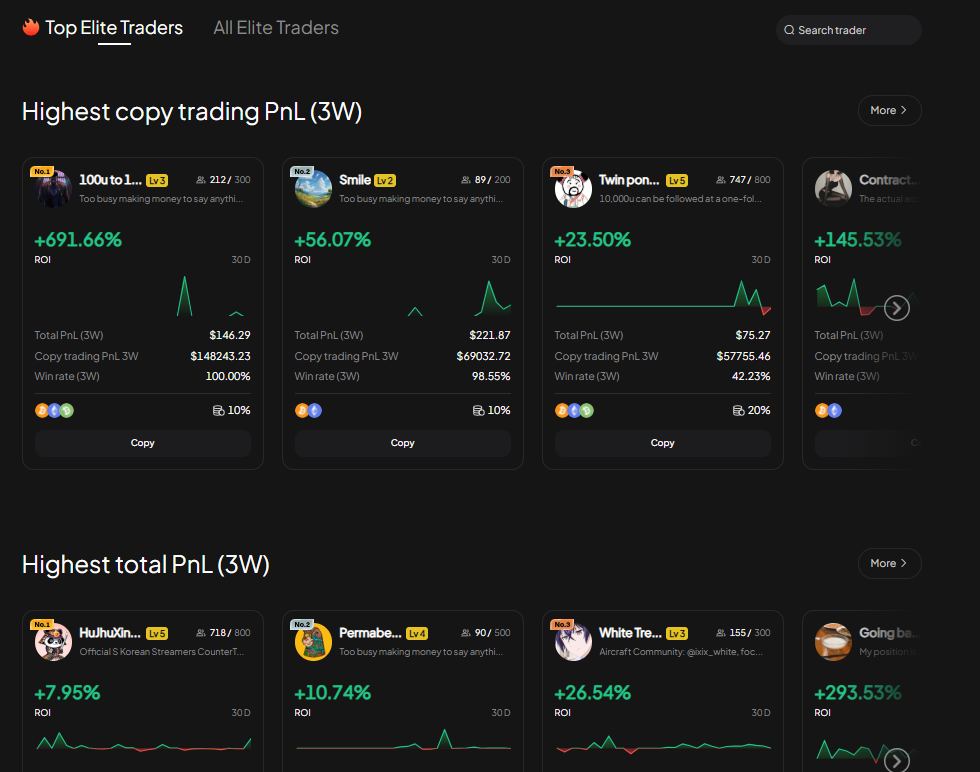
Task: Open More for Highest total PnL
Action: (x=888, y=563)
